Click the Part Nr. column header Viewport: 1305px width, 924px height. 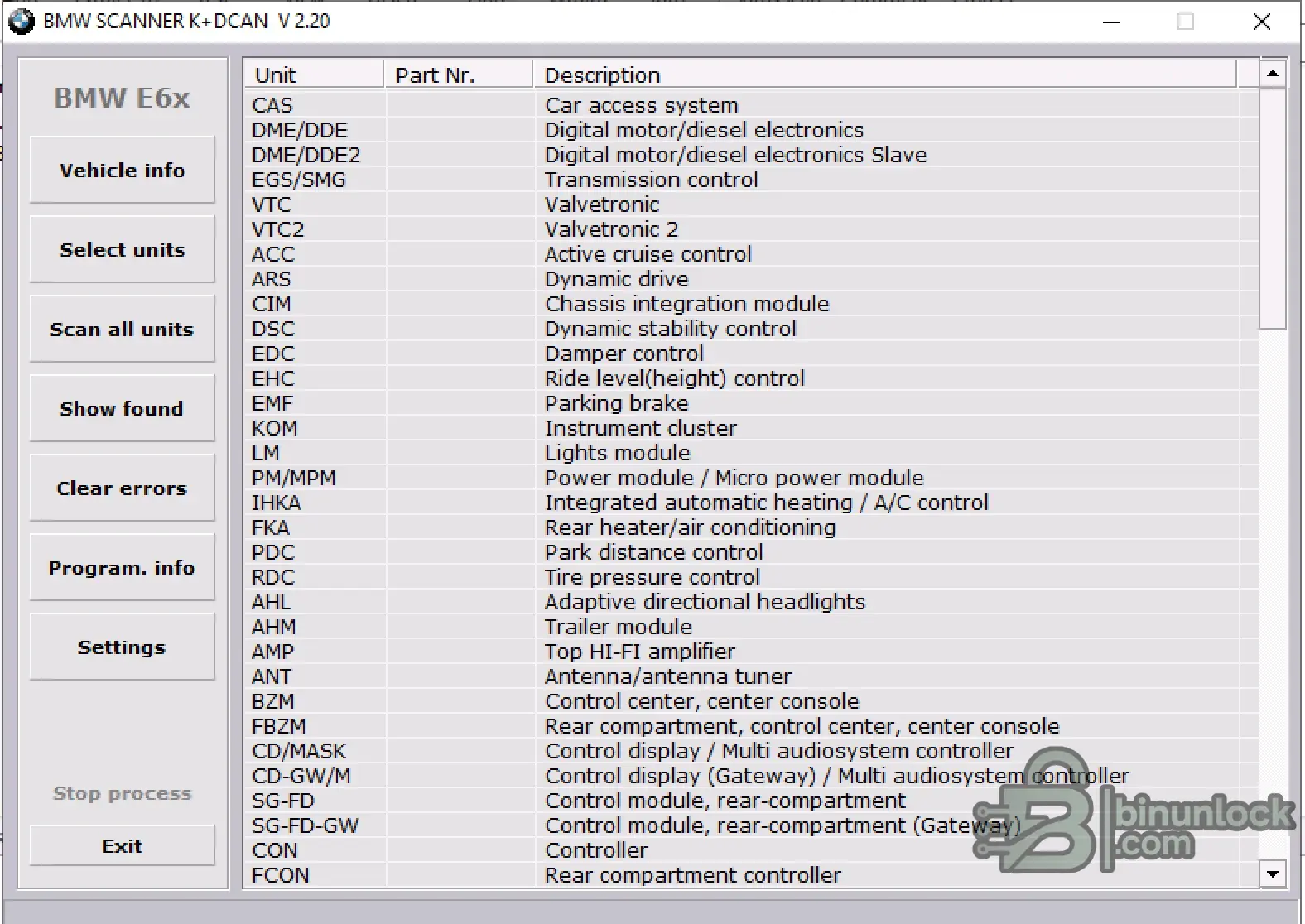coord(459,75)
